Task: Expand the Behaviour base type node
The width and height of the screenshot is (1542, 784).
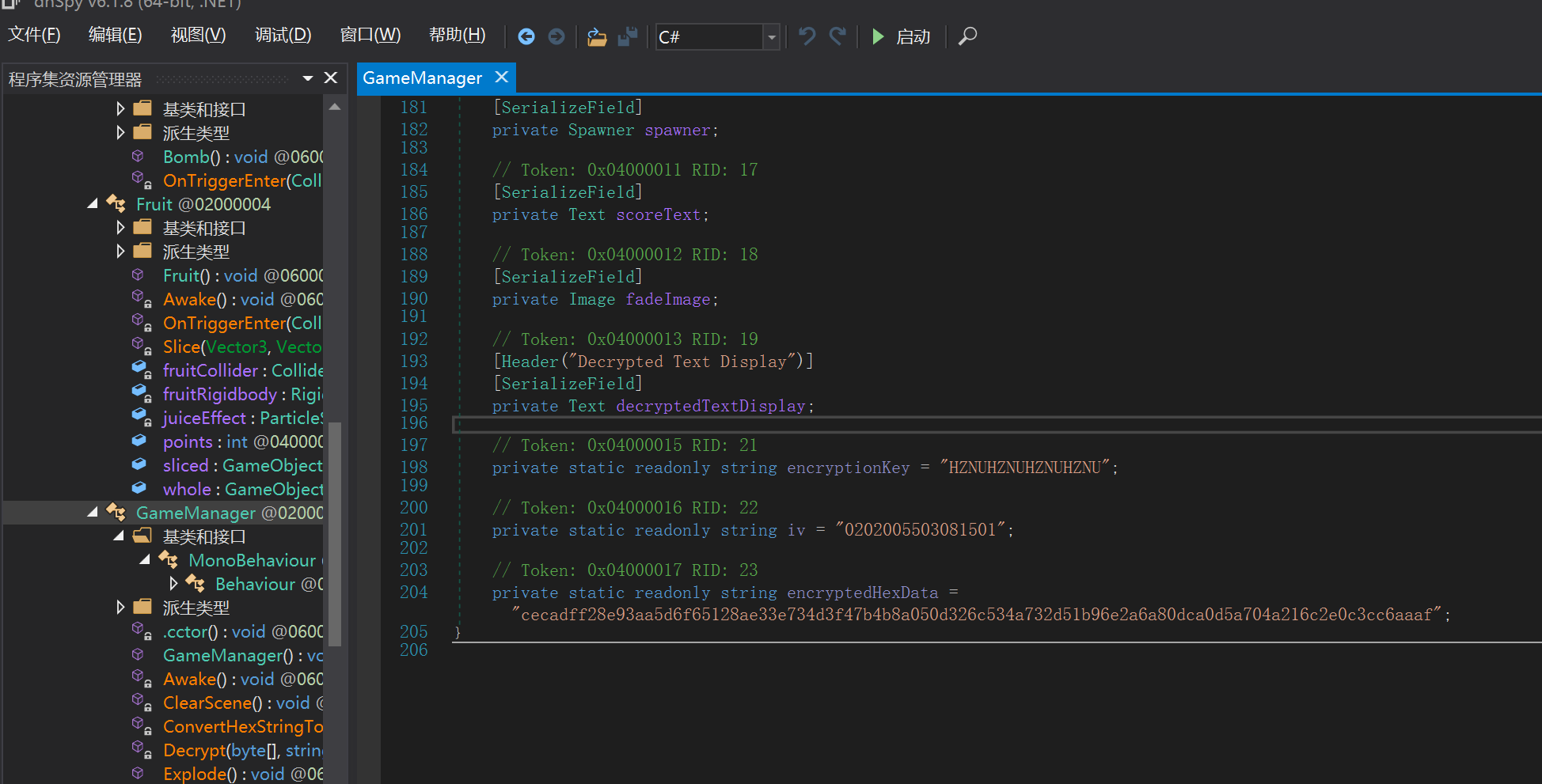Action: 173,584
